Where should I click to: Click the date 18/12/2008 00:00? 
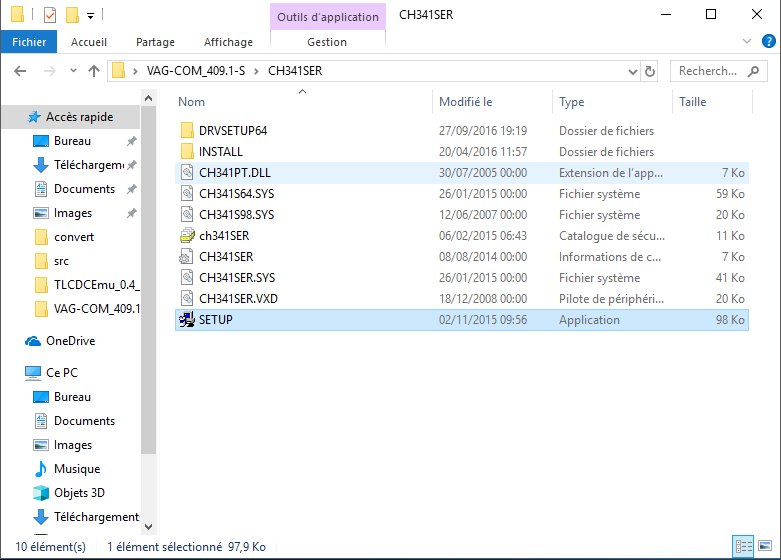point(483,298)
